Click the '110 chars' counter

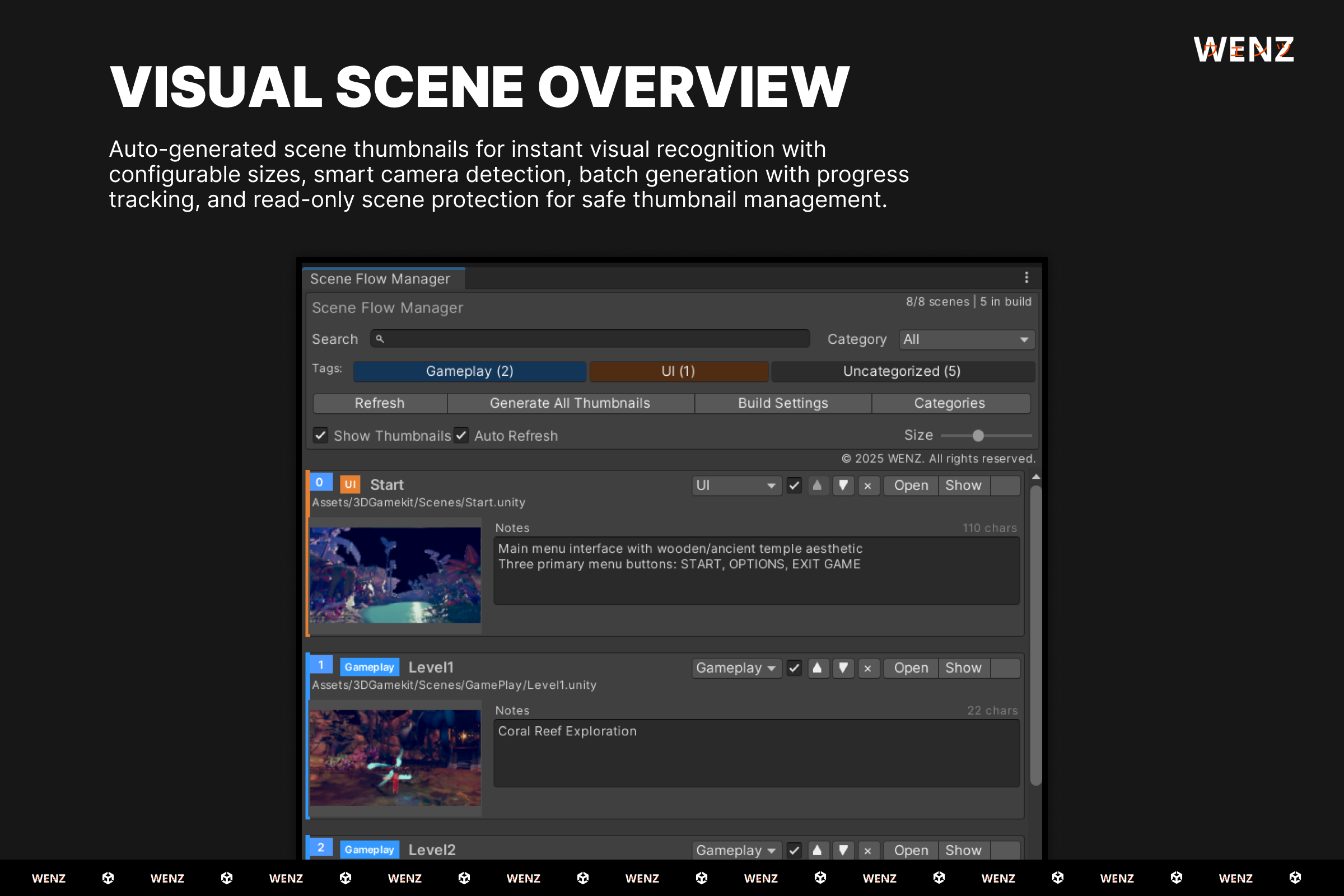pyautogui.click(x=990, y=528)
